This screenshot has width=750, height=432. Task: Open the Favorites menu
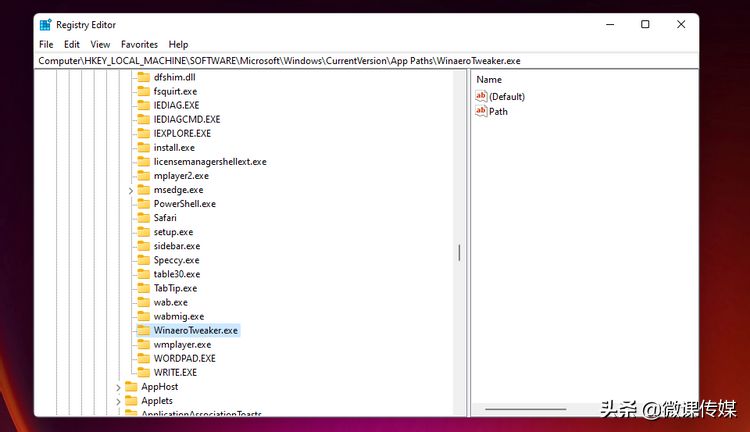(139, 44)
